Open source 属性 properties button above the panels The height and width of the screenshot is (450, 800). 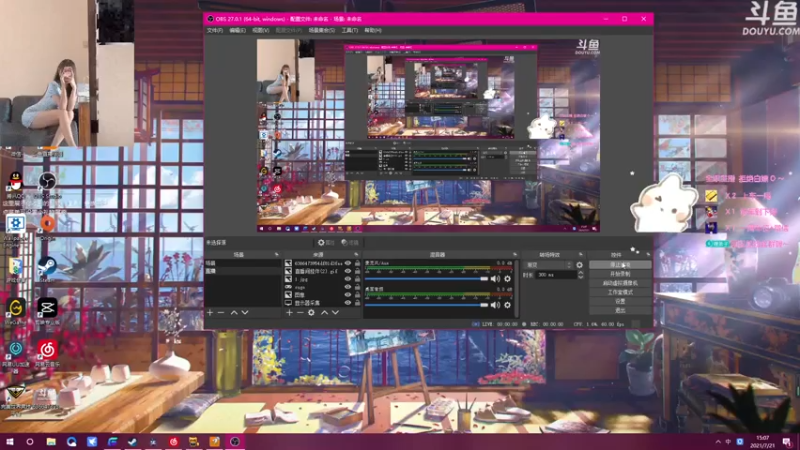(x=327, y=242)
